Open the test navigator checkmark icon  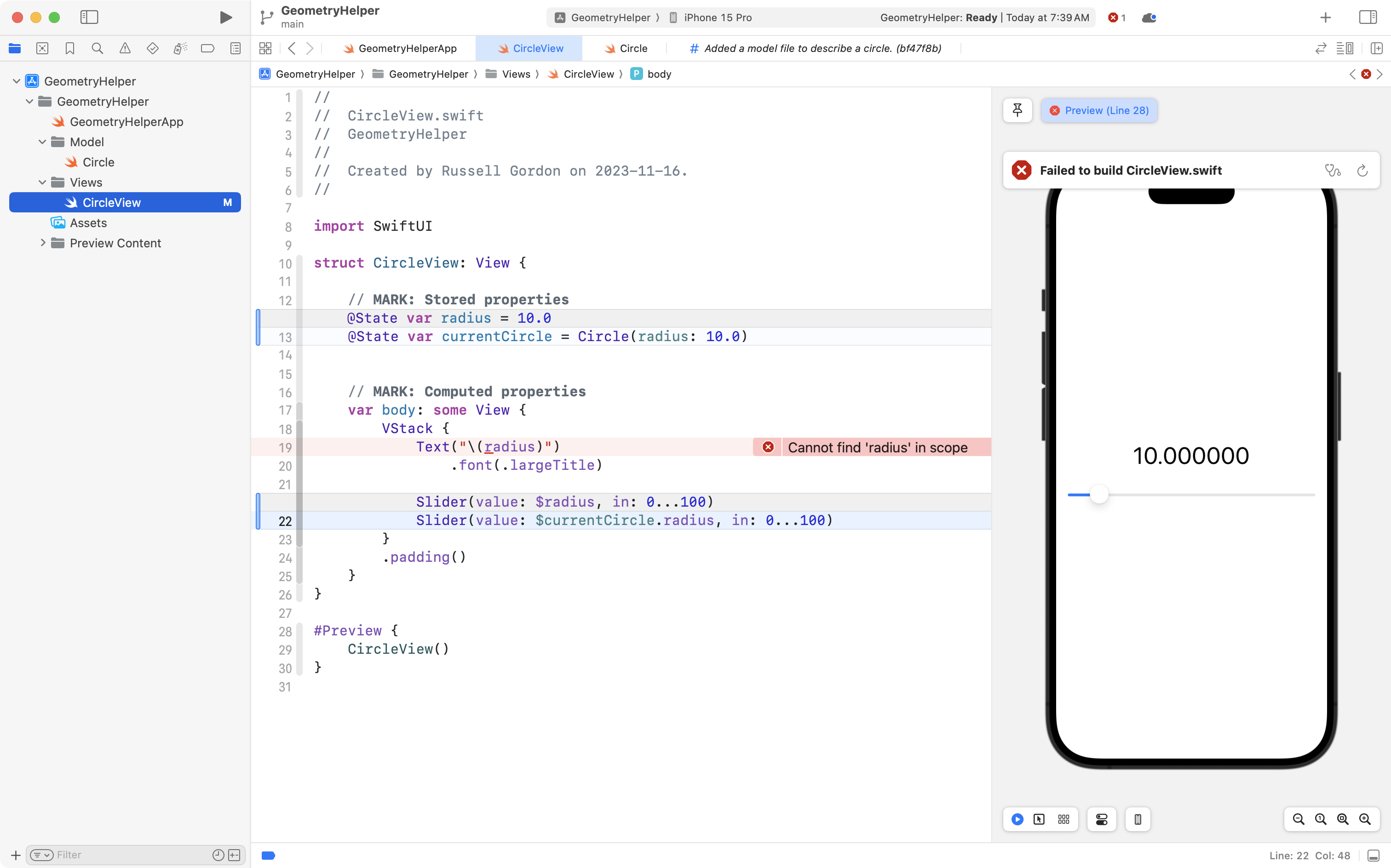coord(153,48)
